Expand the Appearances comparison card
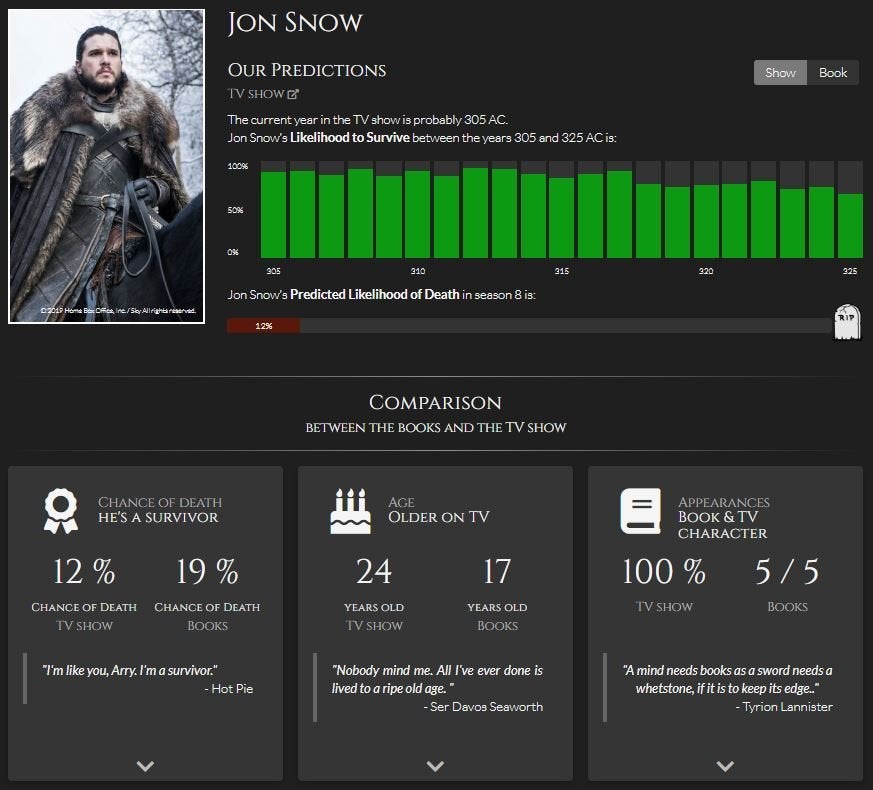873x790 pixels. click(725, 766)
